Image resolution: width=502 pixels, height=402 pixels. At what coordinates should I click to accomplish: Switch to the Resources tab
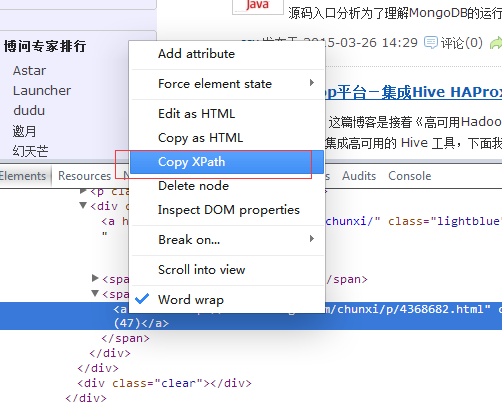[x=84, y=176]
